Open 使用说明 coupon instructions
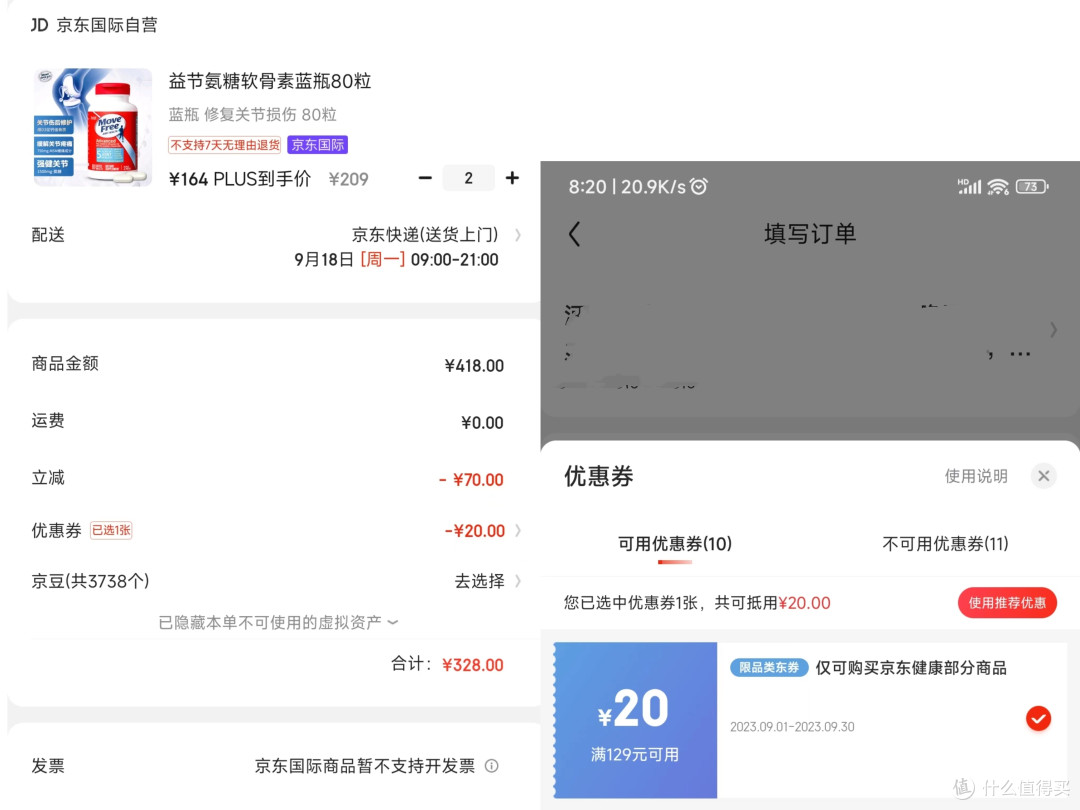1080x810 pixels. (x=976, y=476)
